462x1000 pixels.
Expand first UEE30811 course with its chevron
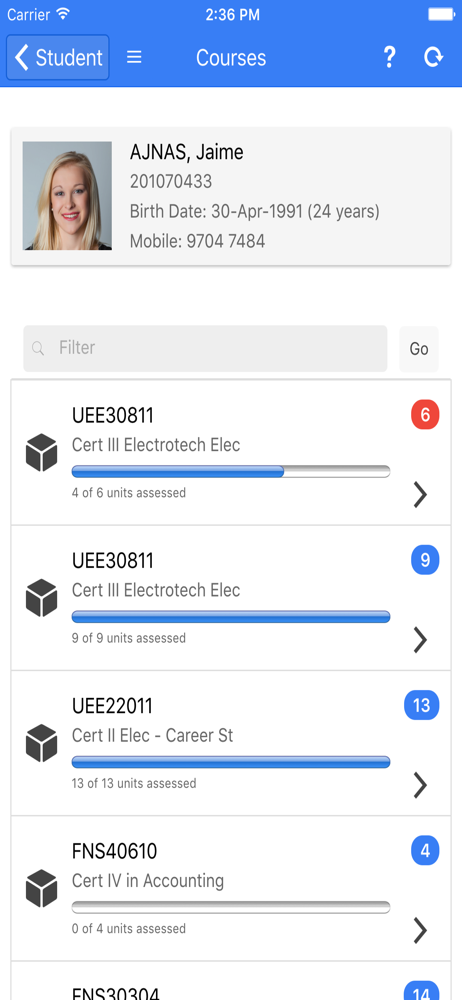click(420, 494)
